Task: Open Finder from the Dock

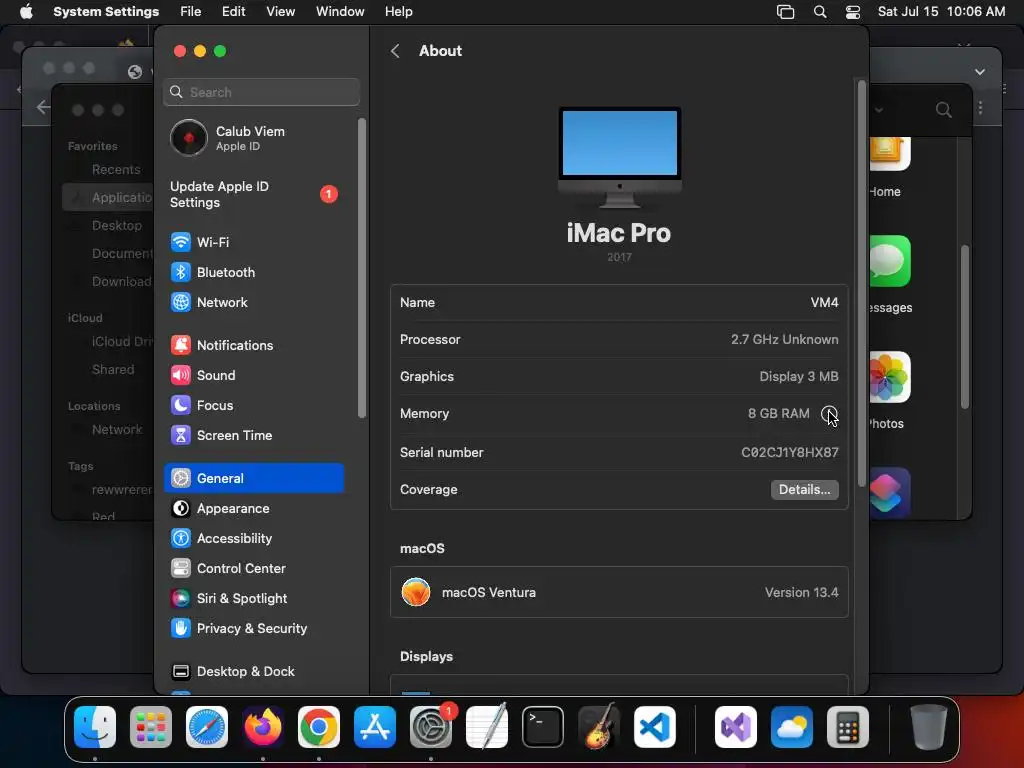Action: pos(95,727)
